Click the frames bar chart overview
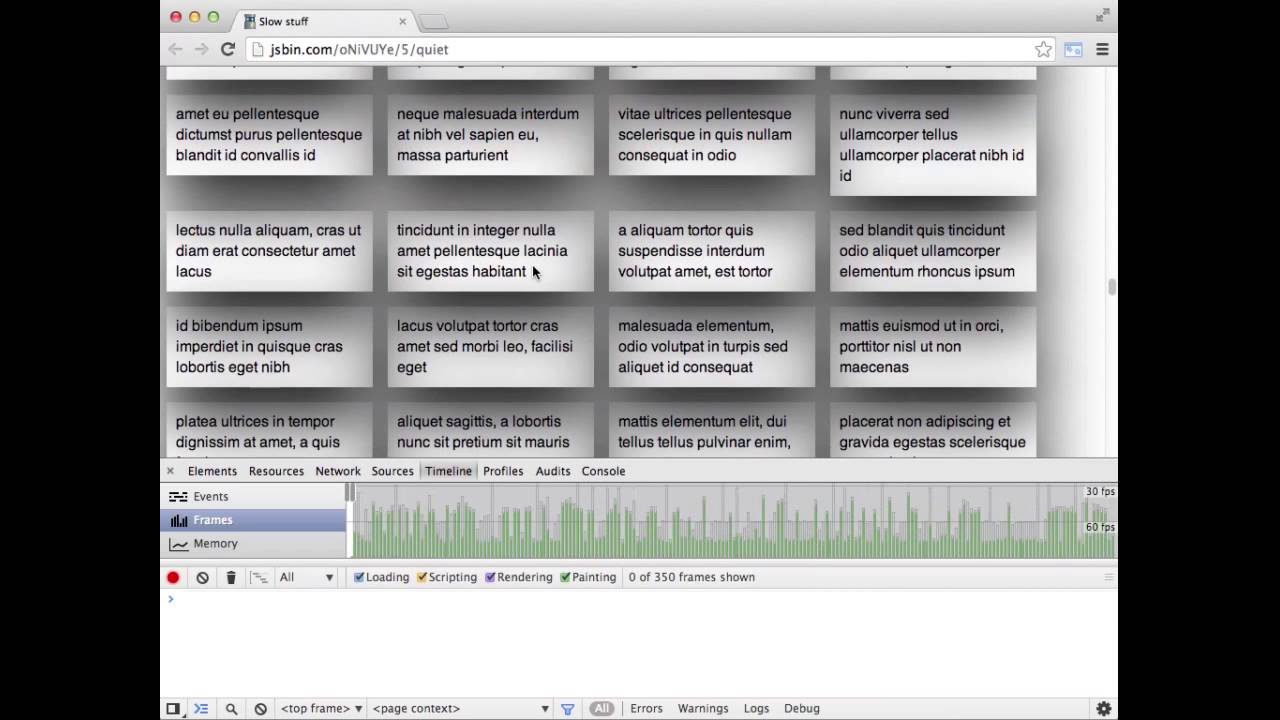The height and width of the screenshot is (720, 1280). [x=733, y=520]
